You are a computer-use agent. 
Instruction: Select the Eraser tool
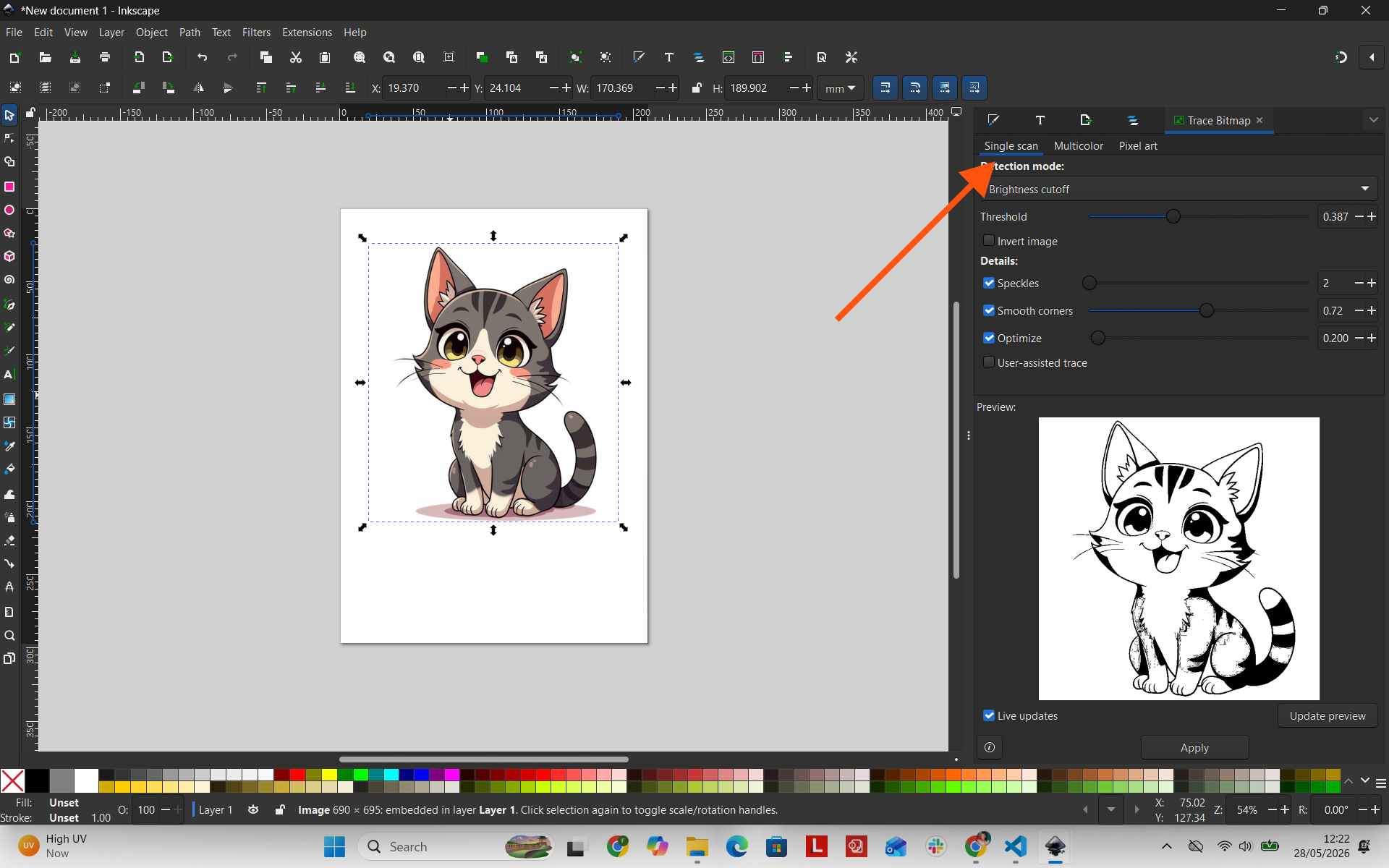[x=9, y=540]
